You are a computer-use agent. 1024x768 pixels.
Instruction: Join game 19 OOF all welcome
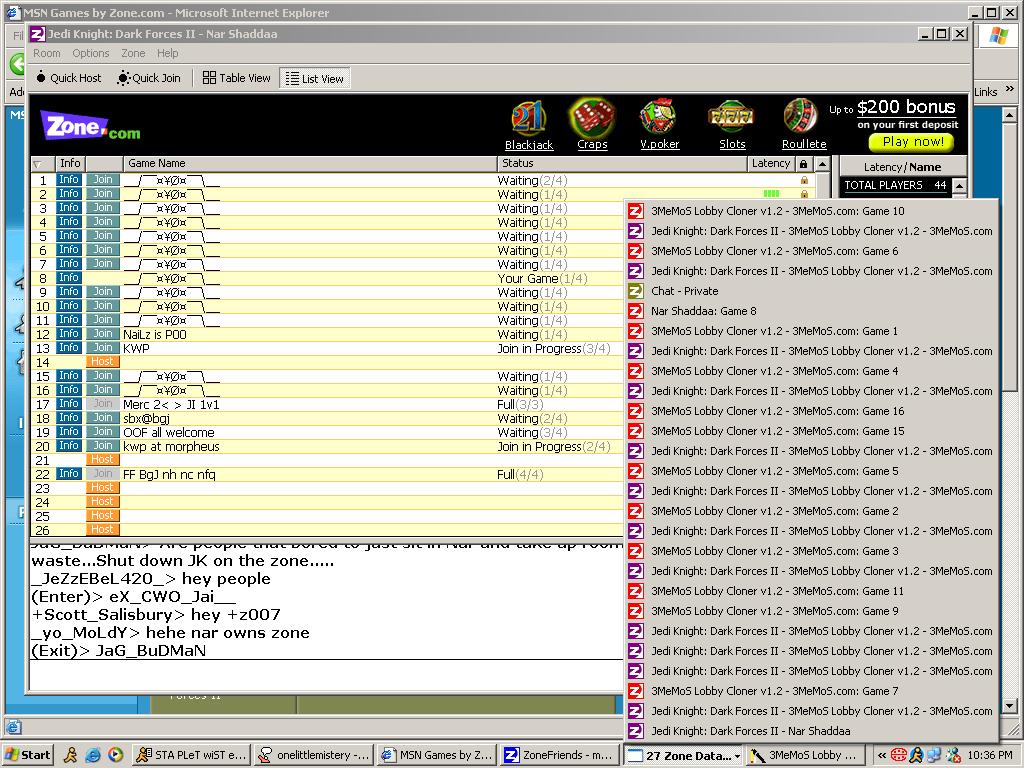(103, 432)
